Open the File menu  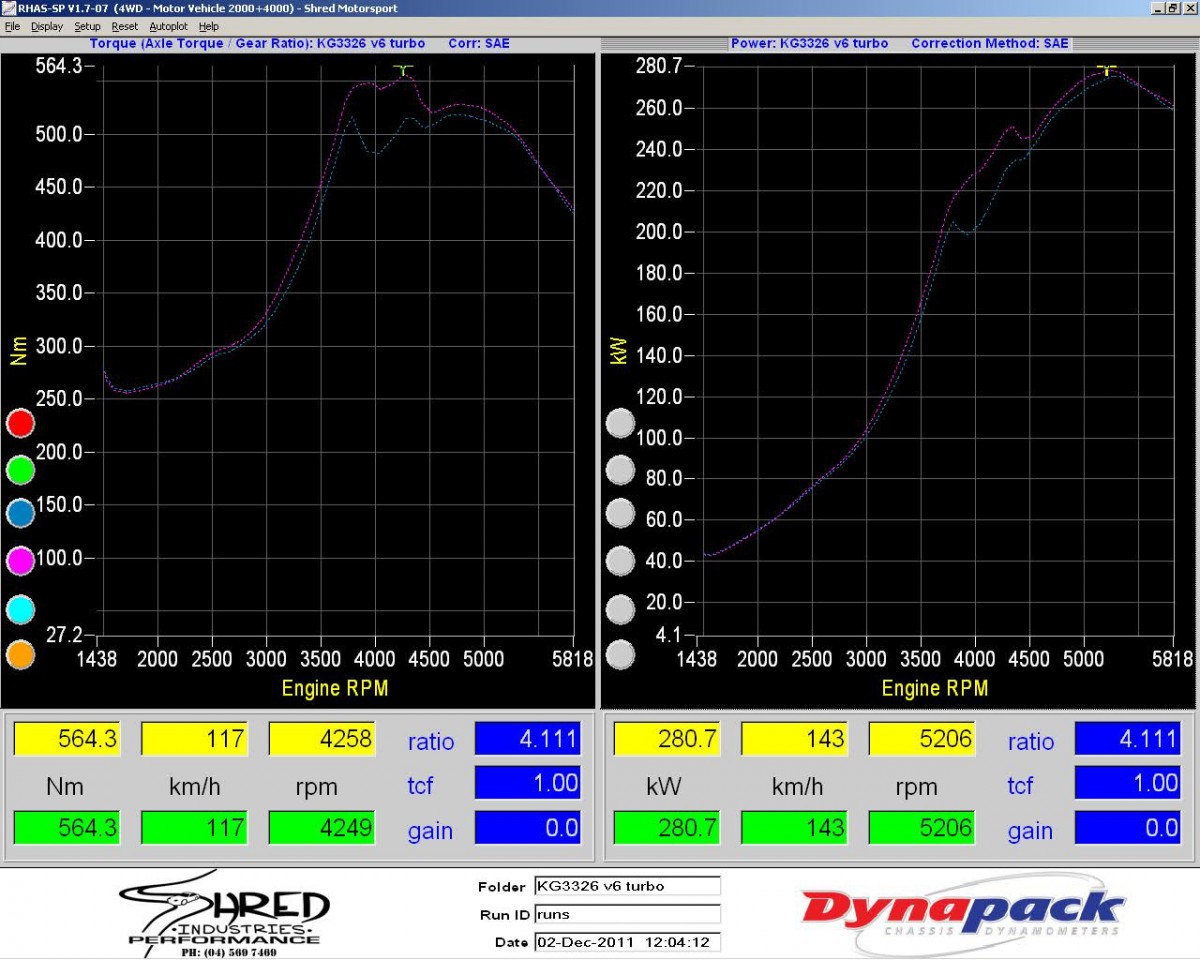[x=12, y=26]
